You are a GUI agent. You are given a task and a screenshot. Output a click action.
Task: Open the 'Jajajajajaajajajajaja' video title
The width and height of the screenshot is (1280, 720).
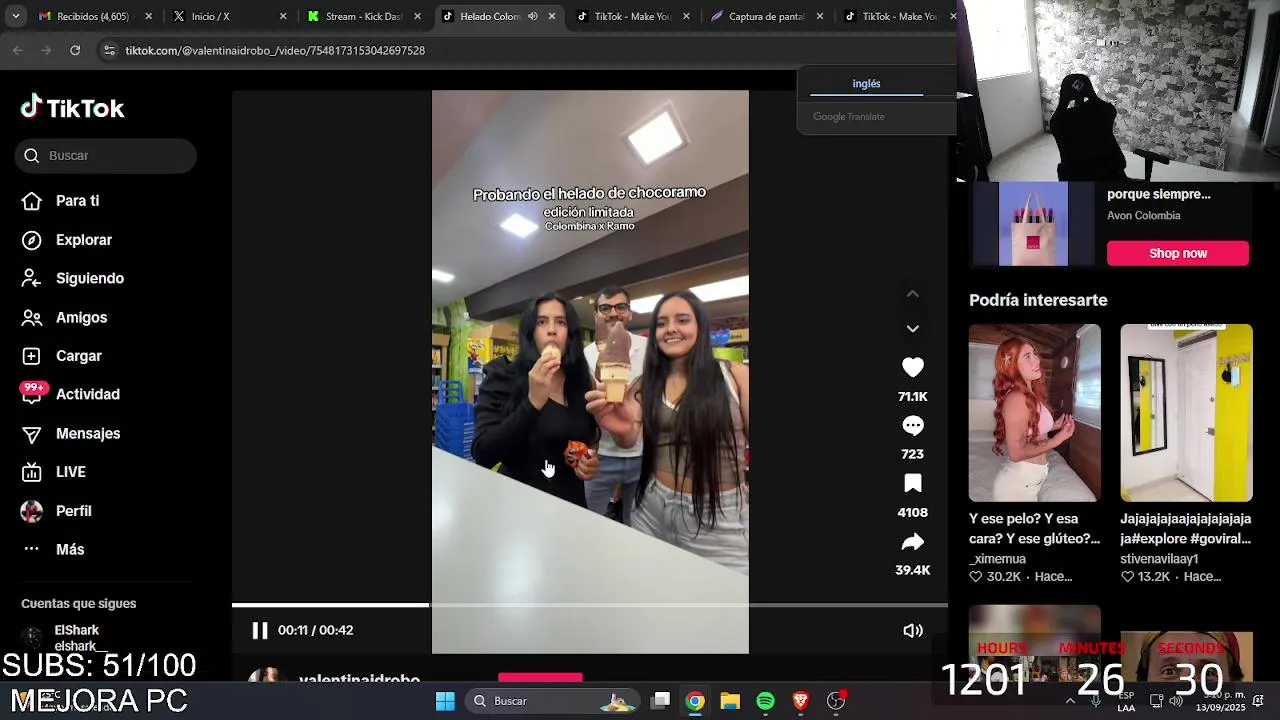tap(1186, 529)
